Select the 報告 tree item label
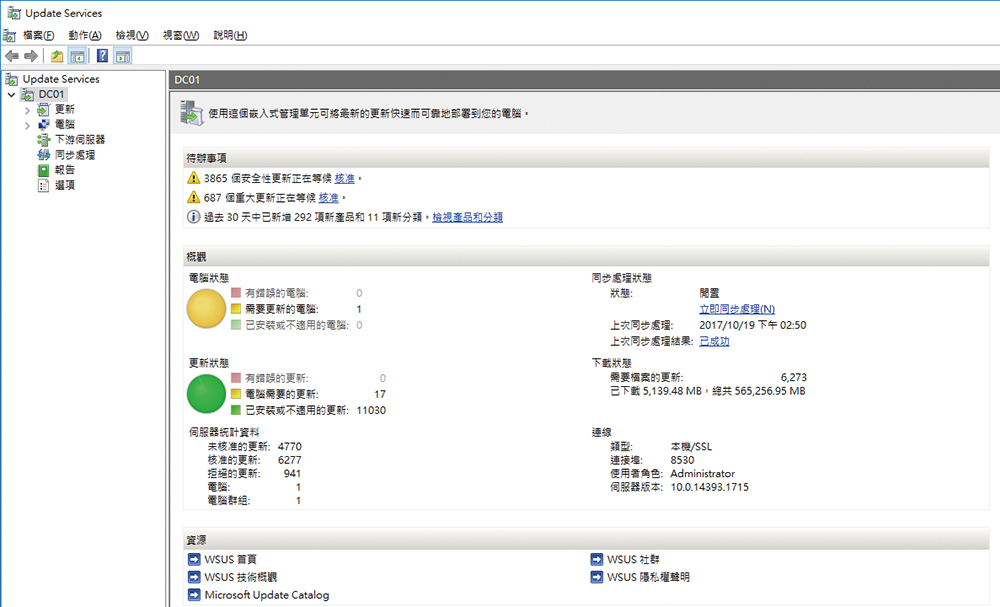 click(x=64, y=170)
